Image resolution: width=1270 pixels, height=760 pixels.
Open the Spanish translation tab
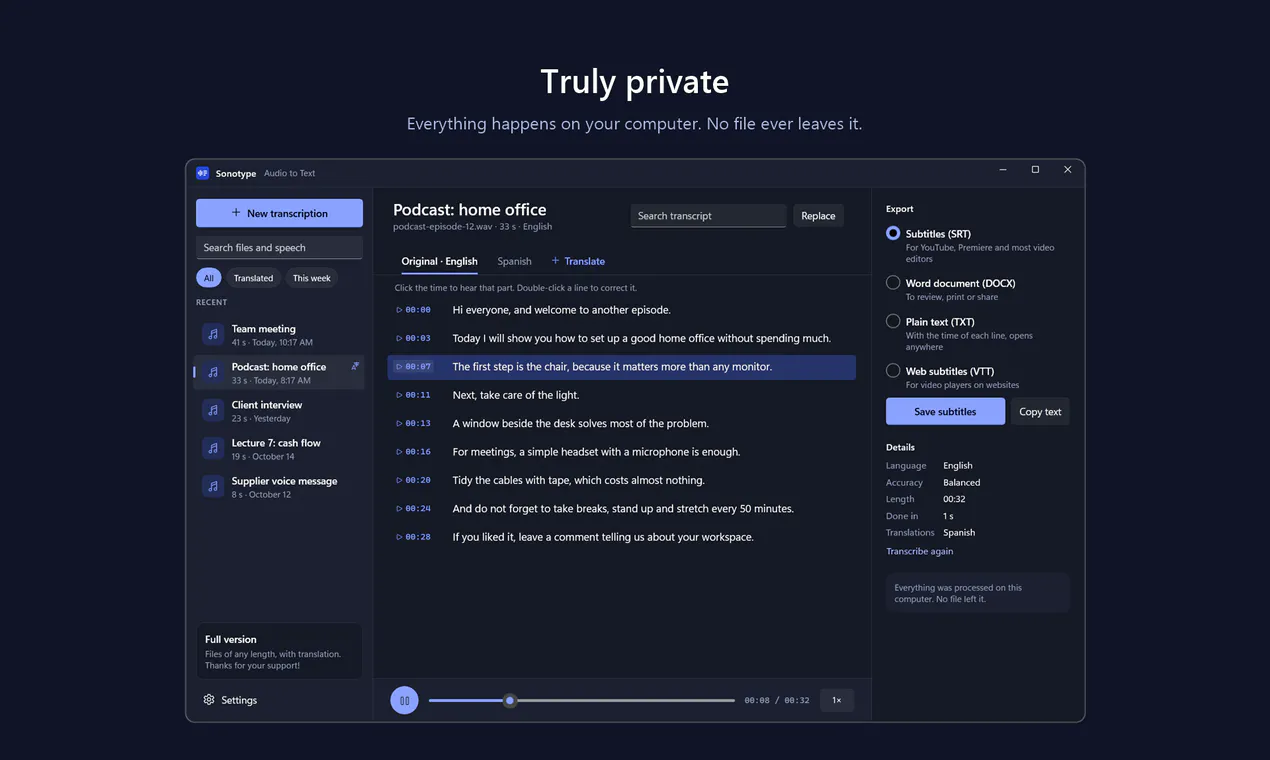point(514,261)
